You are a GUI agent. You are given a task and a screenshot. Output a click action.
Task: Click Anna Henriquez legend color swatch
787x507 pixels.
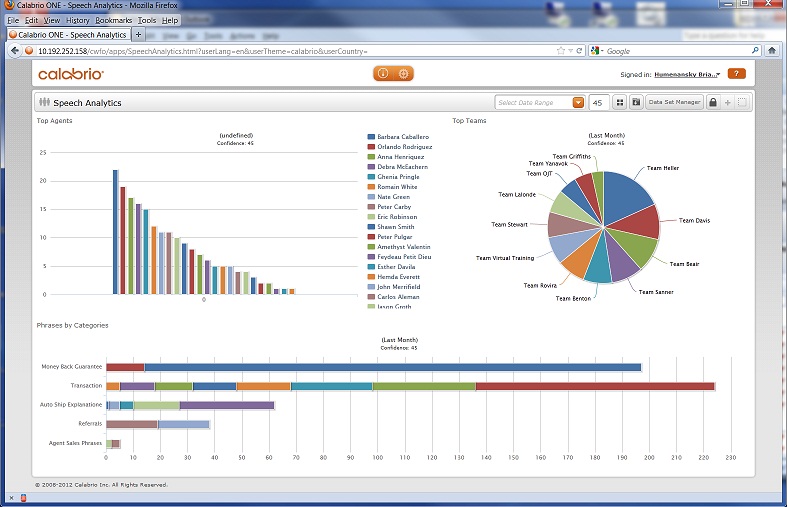click(371, 157)
